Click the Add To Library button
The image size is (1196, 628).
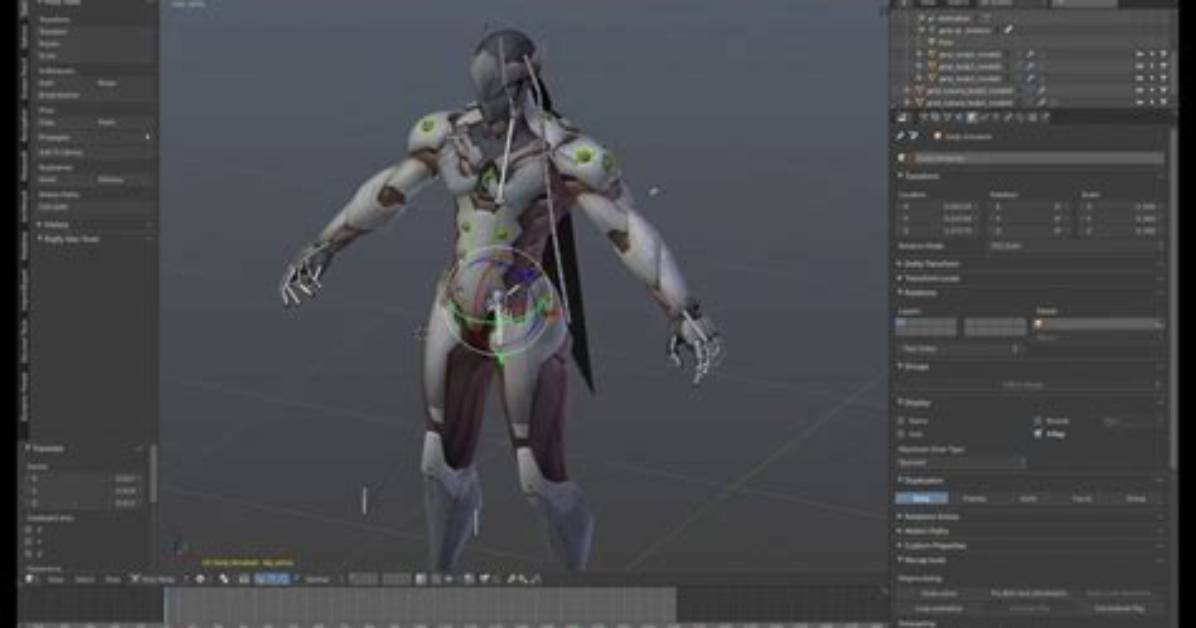(x=92, y=152)
